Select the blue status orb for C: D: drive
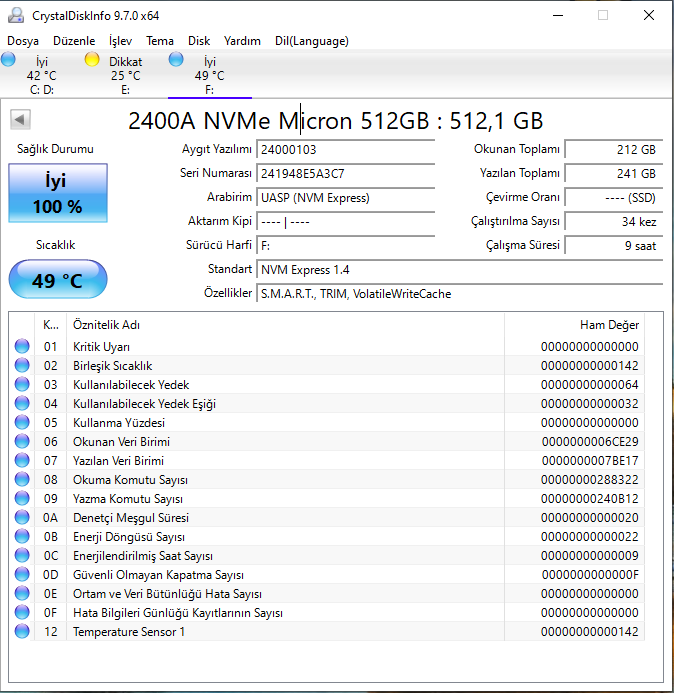The width and height of the screenshot is (674, 693). pyautogui.click(x=8, y=59)
